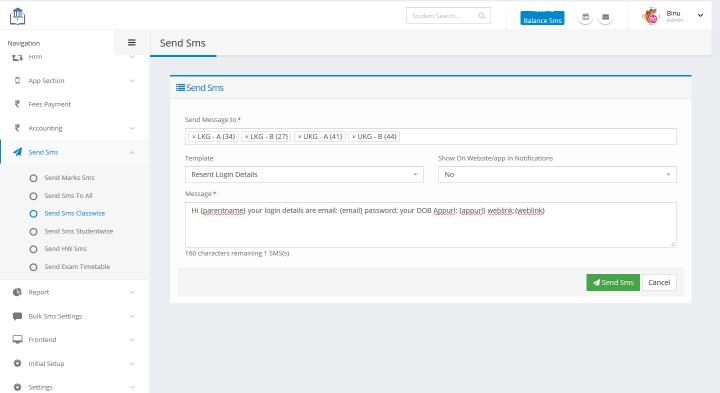Screen dimensions: 720x393
Task: Remove the LKG - A (34) tag
Action: [194, 137]
